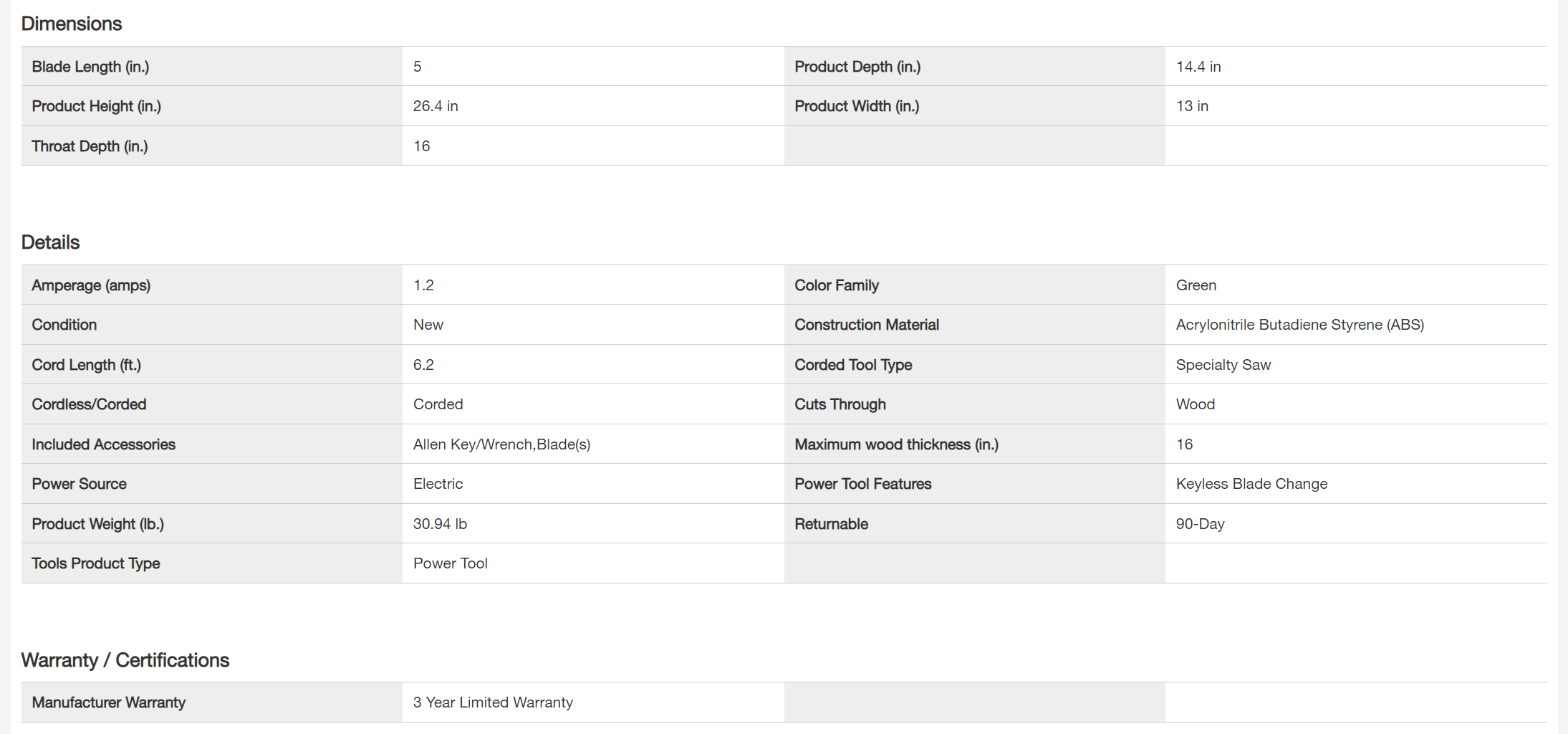Click the Dimensions section heading
Viewport: 1568px width, 734px height.
point(72,24)
